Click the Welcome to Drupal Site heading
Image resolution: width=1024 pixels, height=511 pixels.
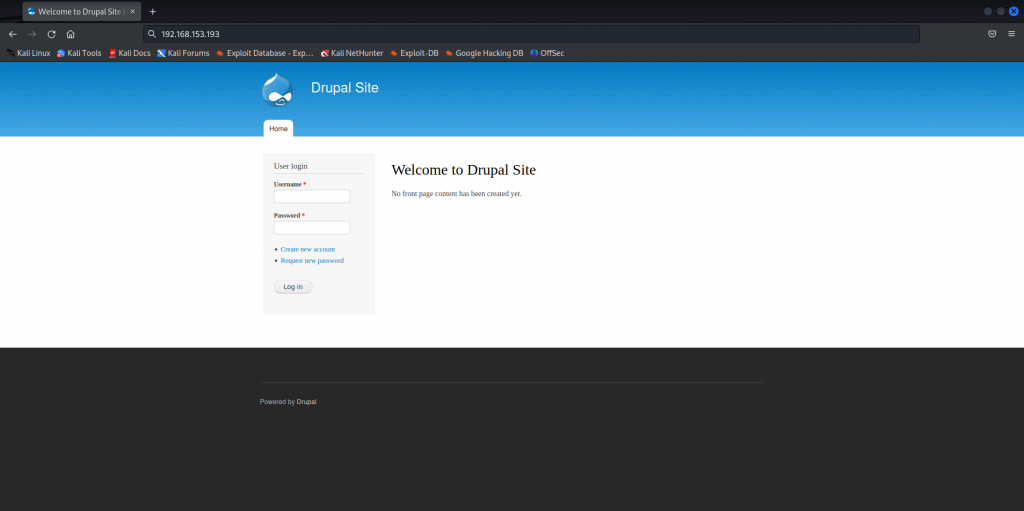(464, 170)
